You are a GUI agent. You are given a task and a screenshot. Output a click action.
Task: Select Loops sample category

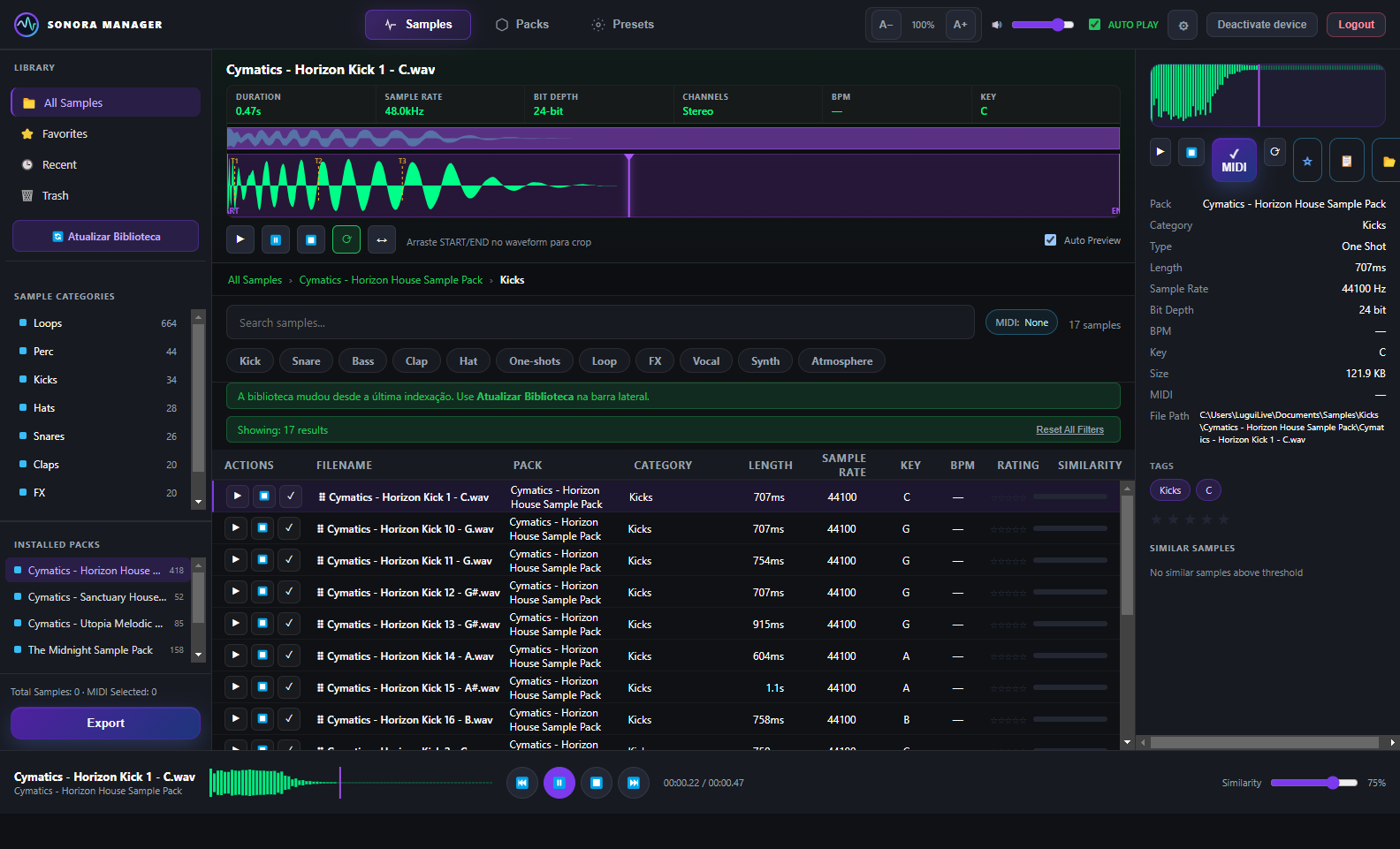pyautogui.click(x=97, y=323)
